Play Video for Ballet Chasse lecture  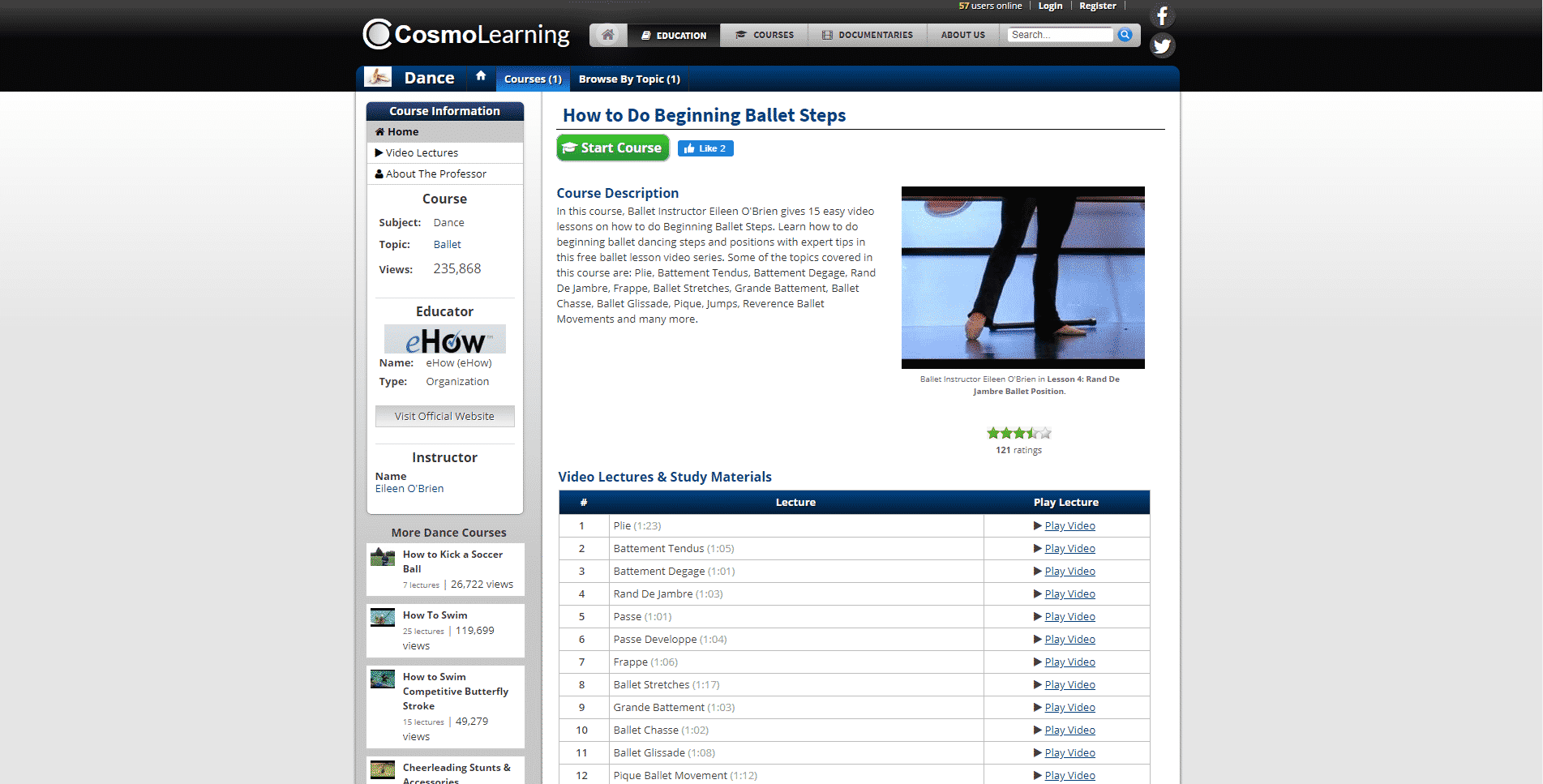point(1069,730)
